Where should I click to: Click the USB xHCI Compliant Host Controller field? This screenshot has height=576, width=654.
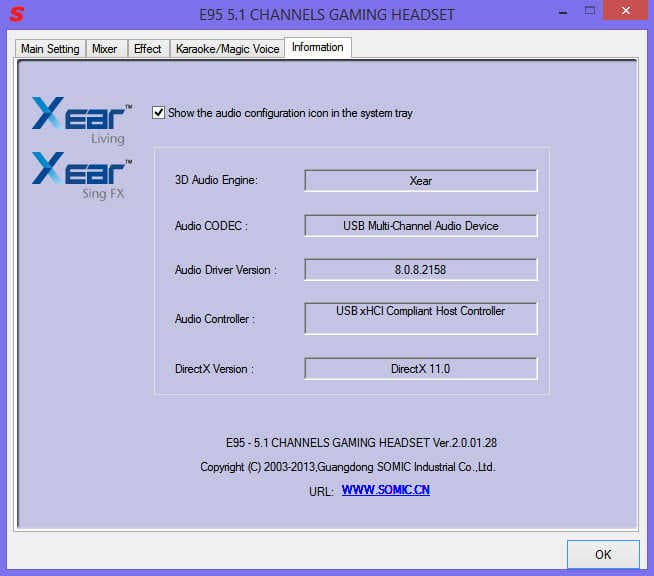(x=421, y=319)
